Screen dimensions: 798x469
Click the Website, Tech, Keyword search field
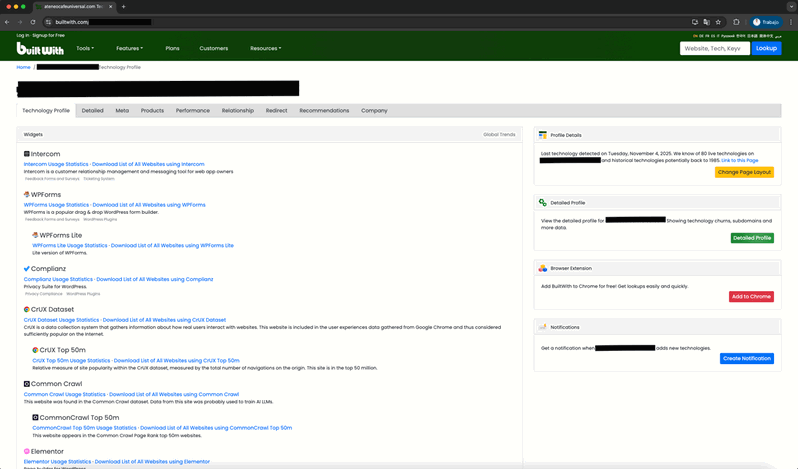tap(715, 48)
